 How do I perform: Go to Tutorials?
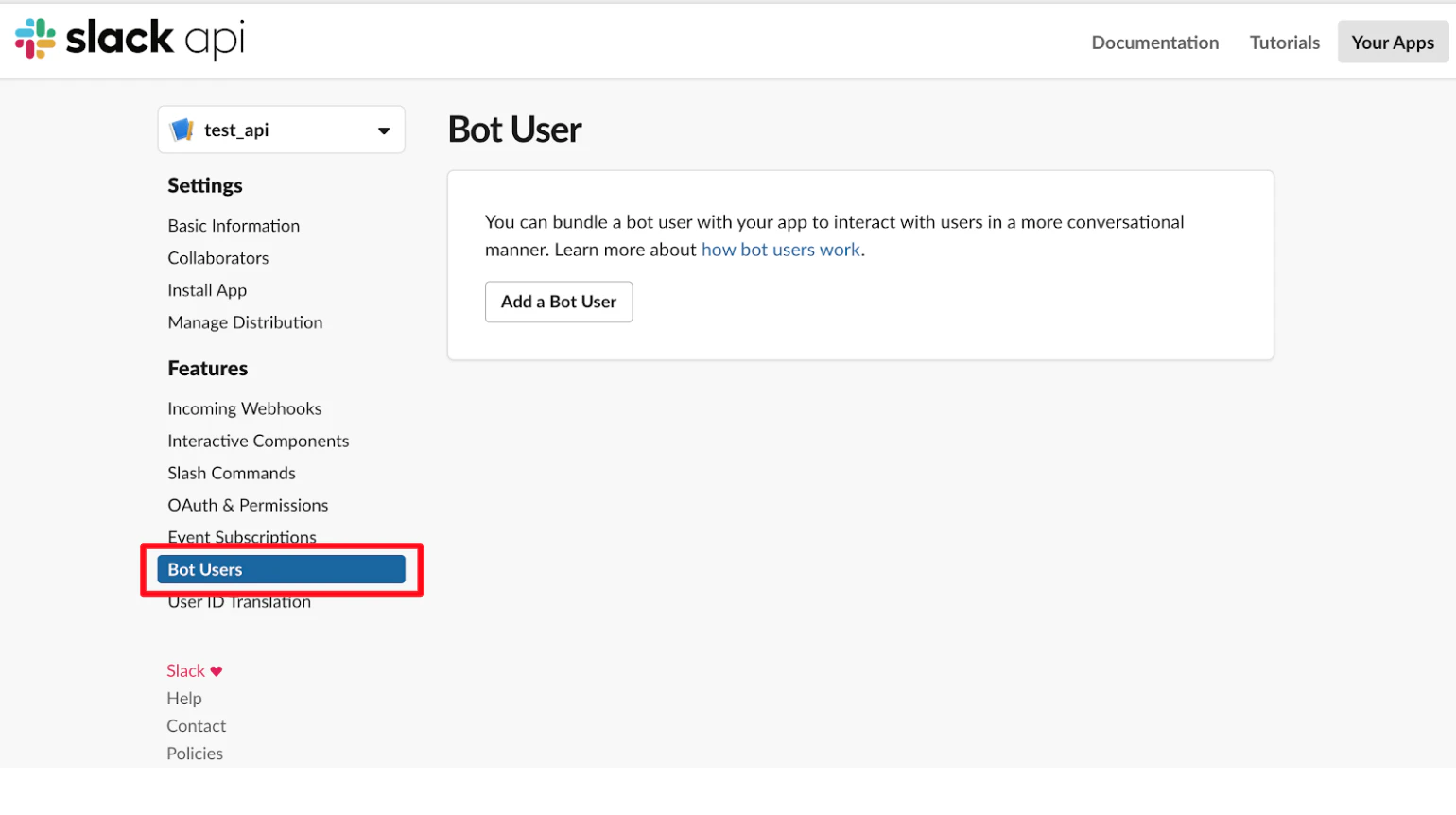(x=1284, y=43)
